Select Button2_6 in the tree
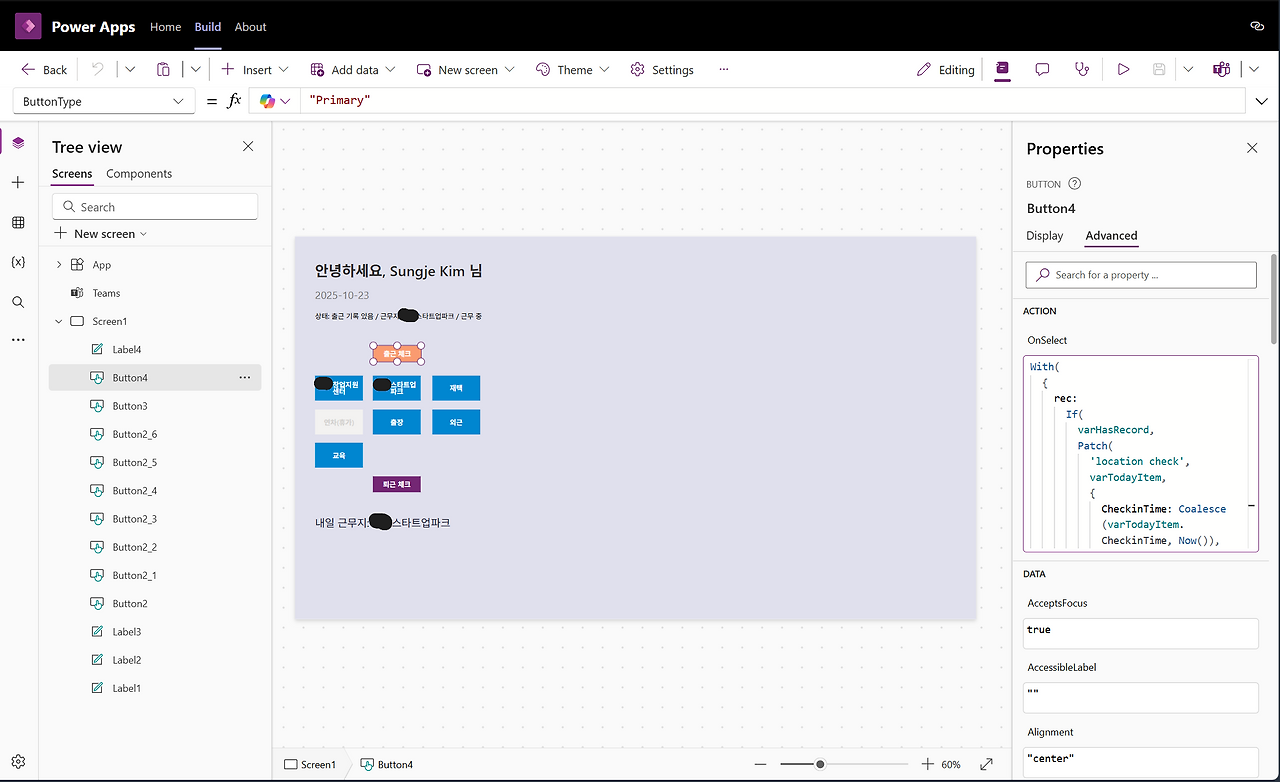Image resolution: width=1280 pixels, height=782 pixels. [135, 434]
